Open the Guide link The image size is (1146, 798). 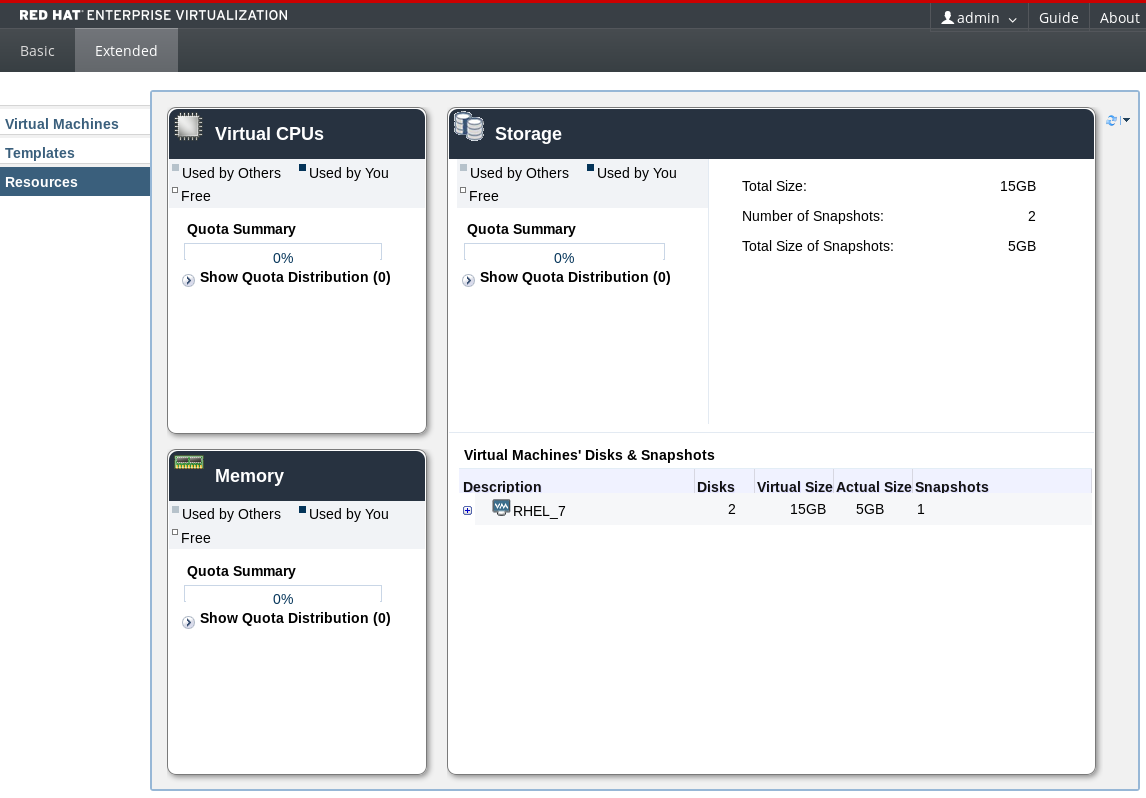[x=1058, y=18]
